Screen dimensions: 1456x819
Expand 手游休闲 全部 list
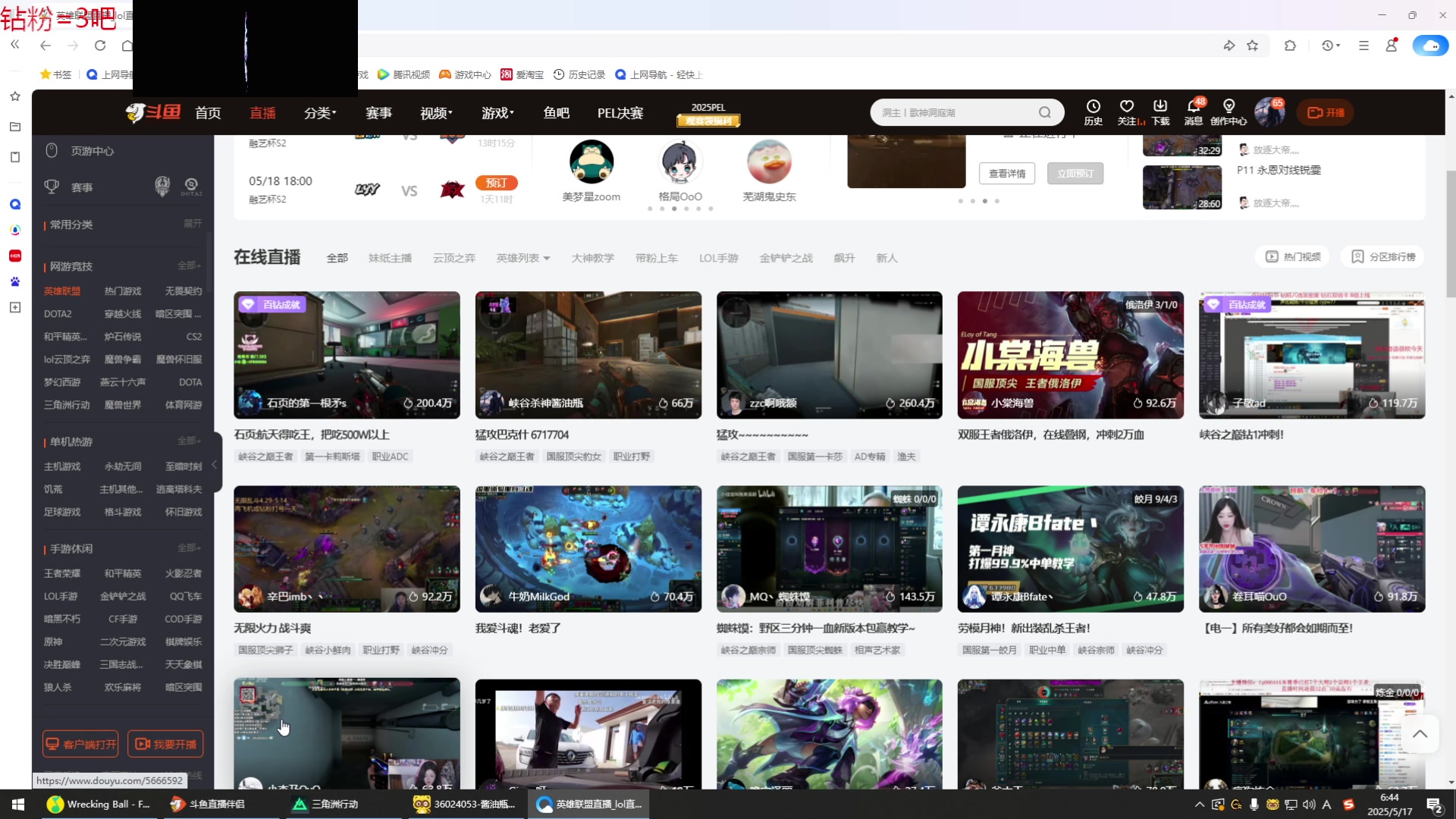coord(189,548)
